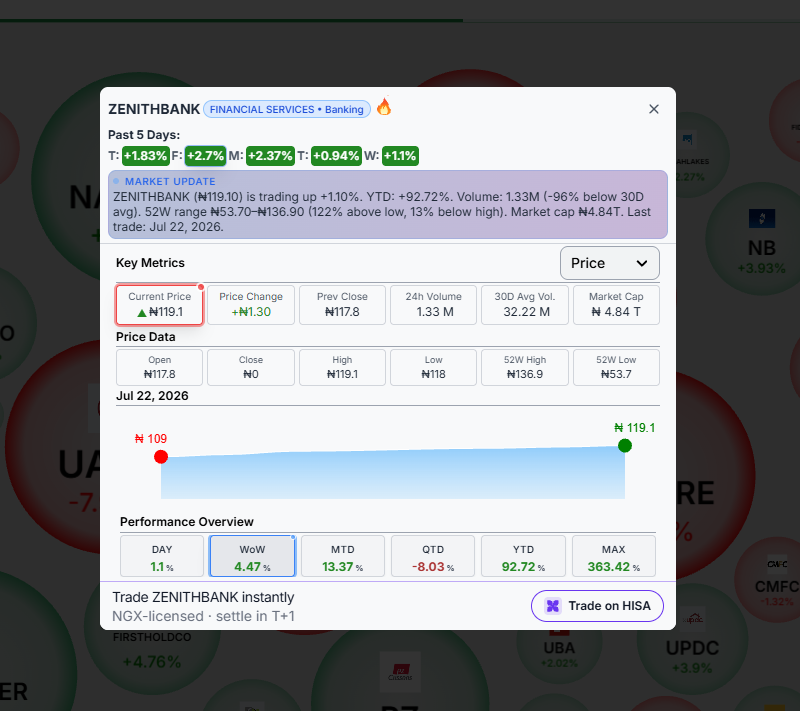Open the Price metric dropdown
800x711 pixels.
click(x=609, y=263)
